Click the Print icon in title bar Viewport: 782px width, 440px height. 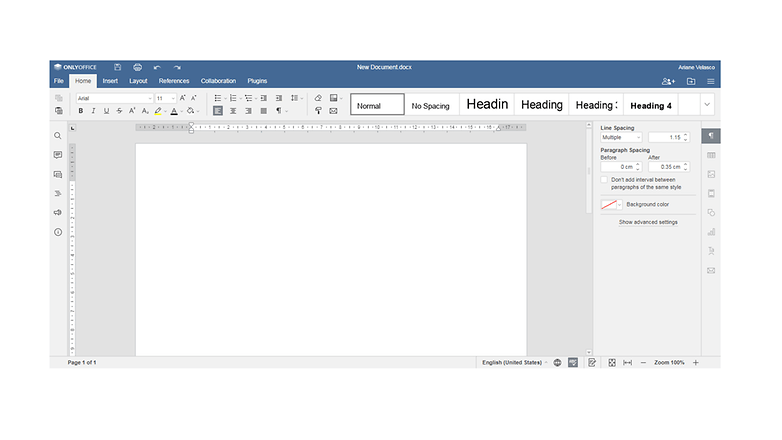click(138, 67)
